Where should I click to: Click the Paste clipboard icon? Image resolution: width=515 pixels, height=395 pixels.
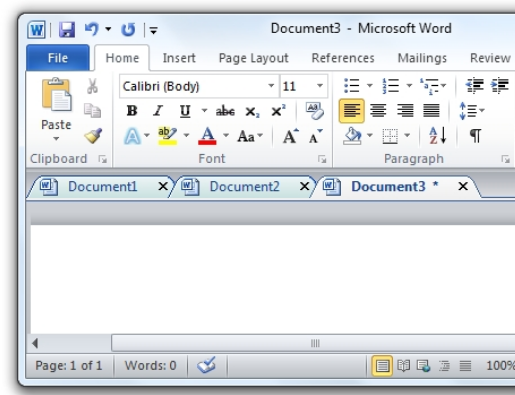click(x=56, y=95)
